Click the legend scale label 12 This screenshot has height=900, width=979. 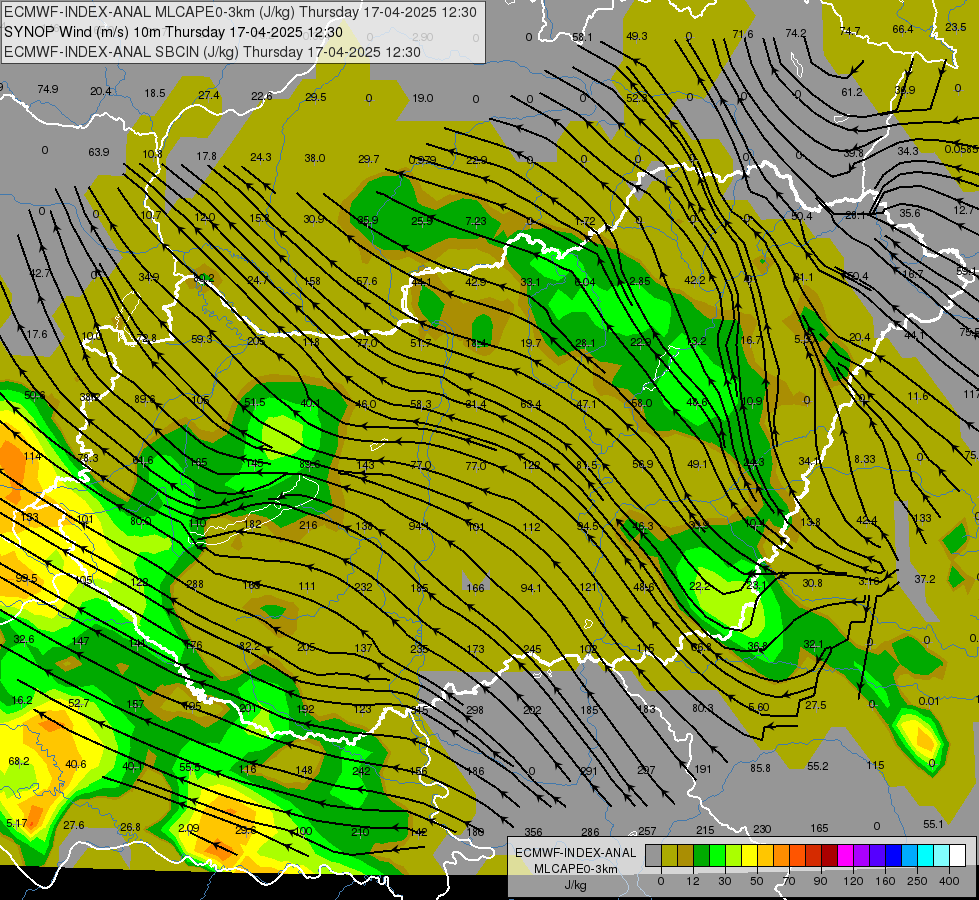click(692, 881)
